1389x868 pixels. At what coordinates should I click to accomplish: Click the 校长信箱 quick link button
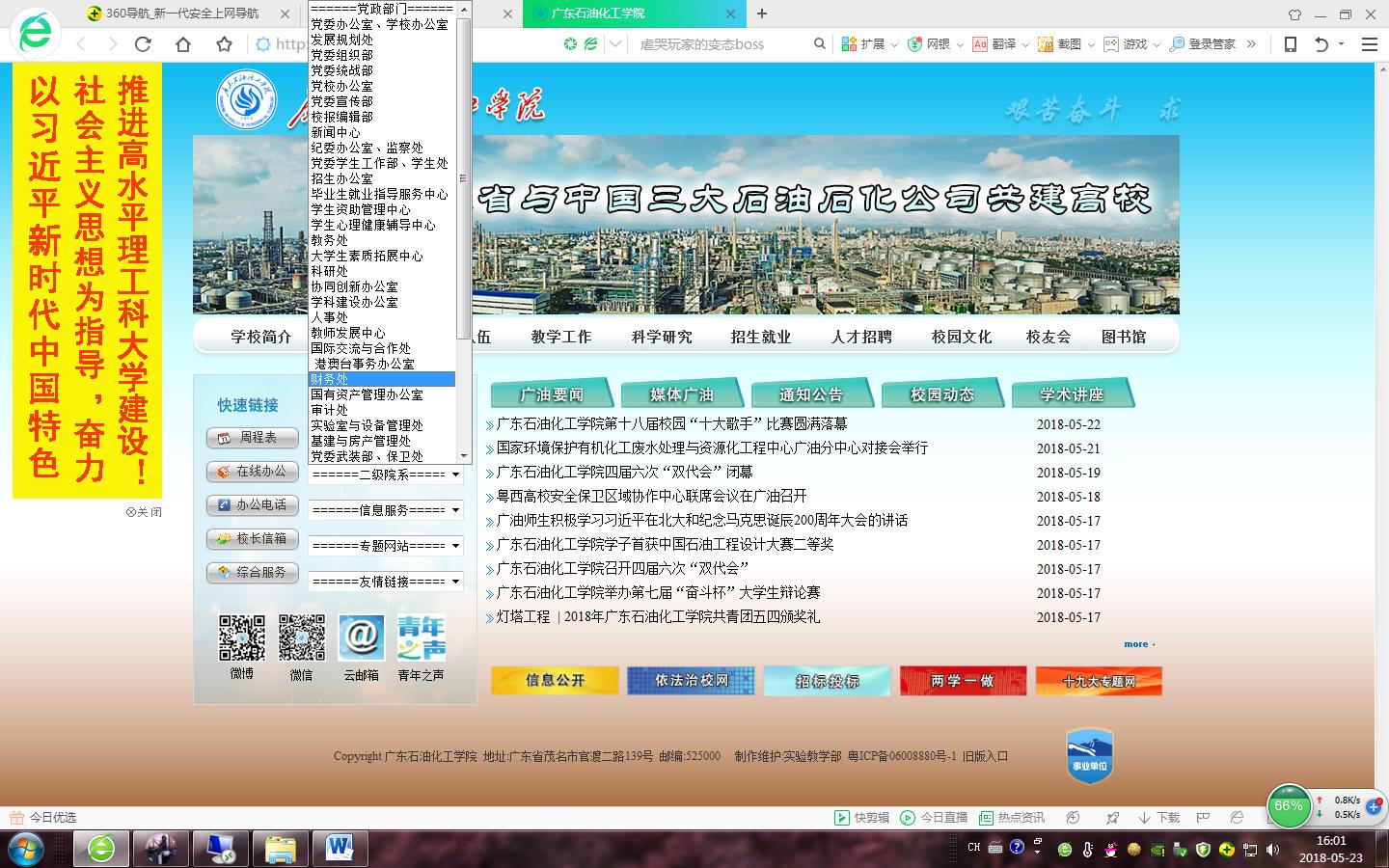pos(253,539)
